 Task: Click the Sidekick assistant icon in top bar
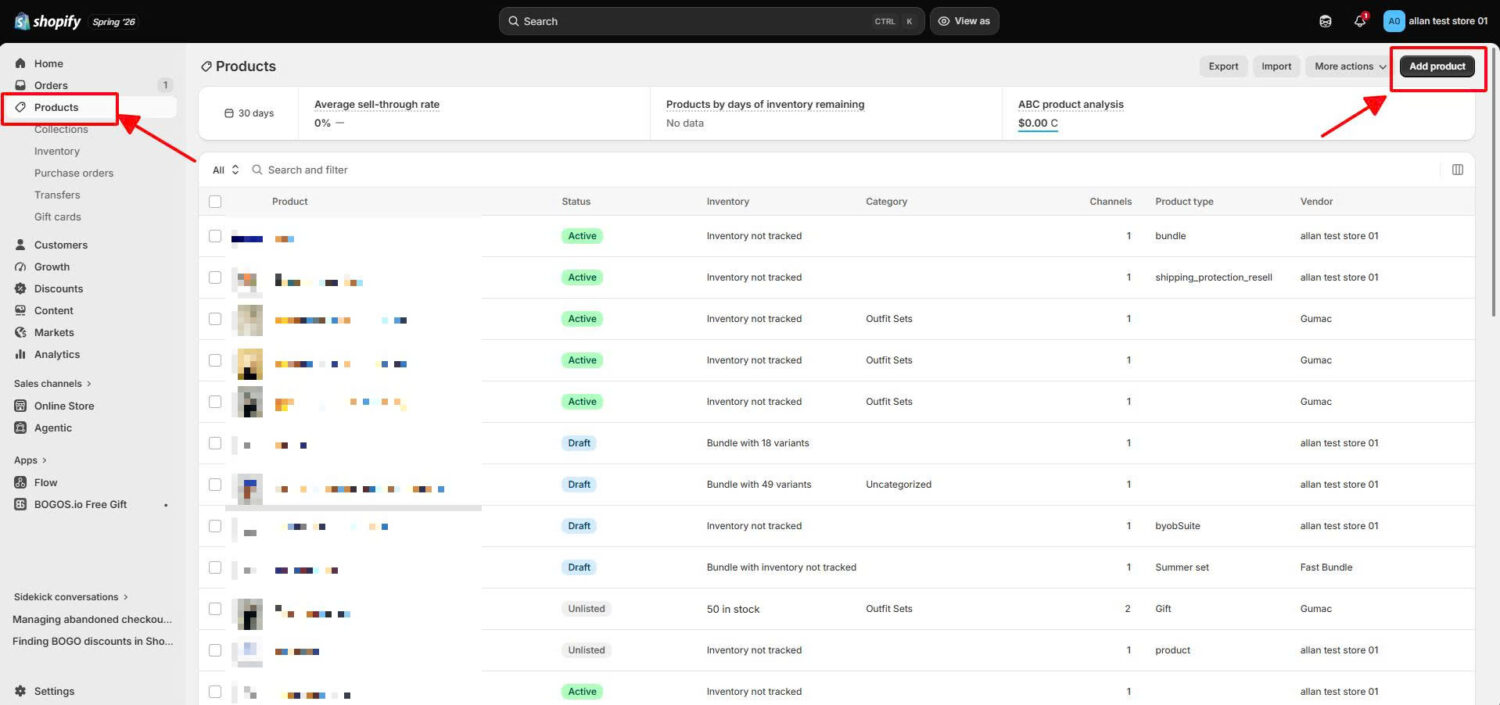click(x=1325, y=21)
